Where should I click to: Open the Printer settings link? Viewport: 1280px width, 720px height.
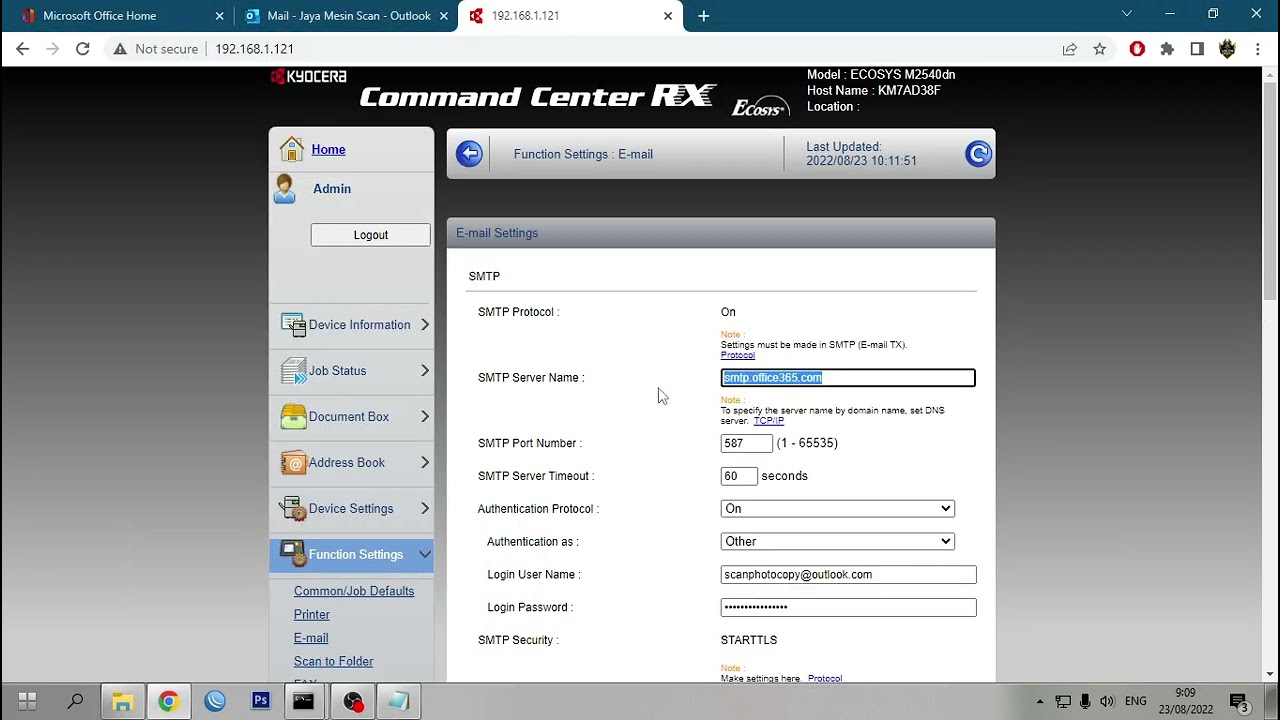click(312, 615)
